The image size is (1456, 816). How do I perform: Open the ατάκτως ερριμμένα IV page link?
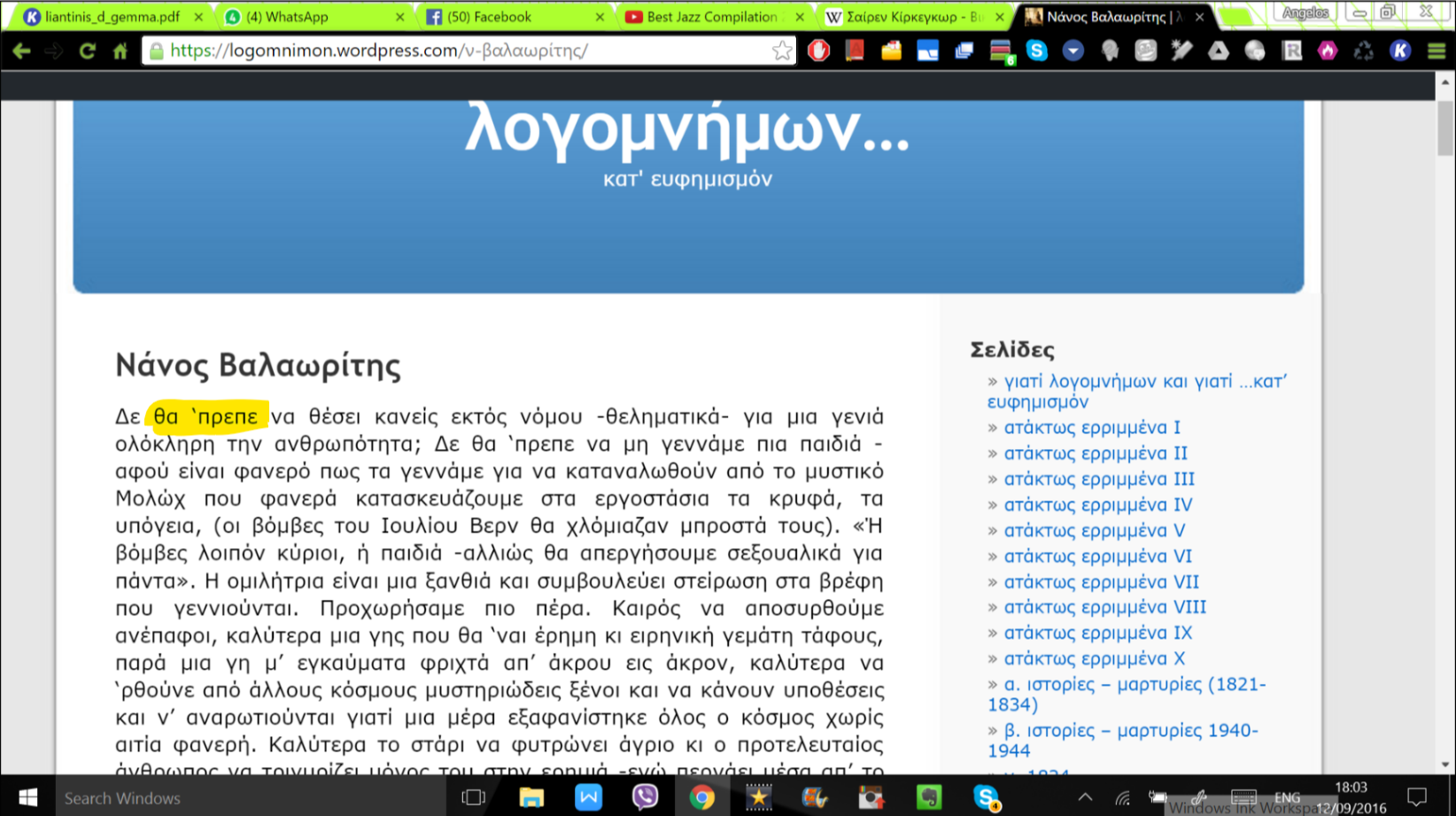[1097, 504]
